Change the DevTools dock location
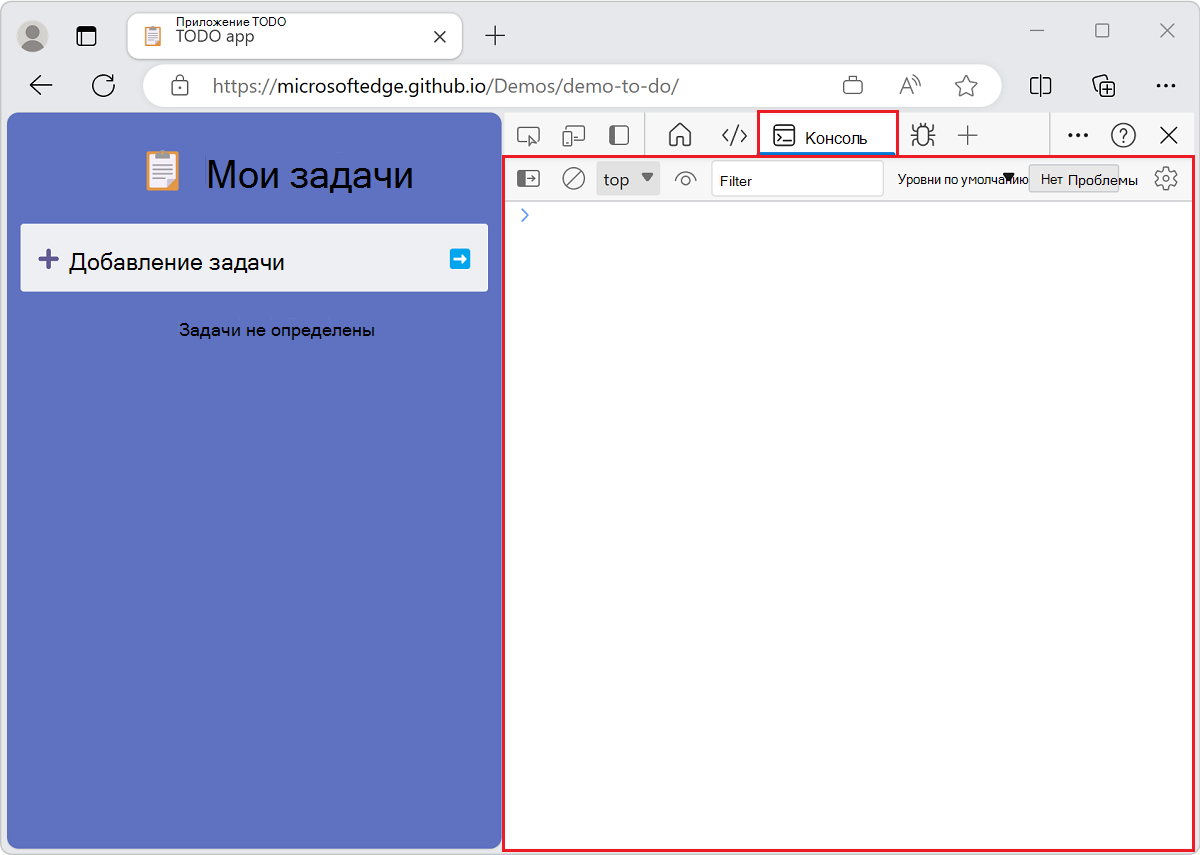This screenshot has height=855, width=1200. coord(619,135)
